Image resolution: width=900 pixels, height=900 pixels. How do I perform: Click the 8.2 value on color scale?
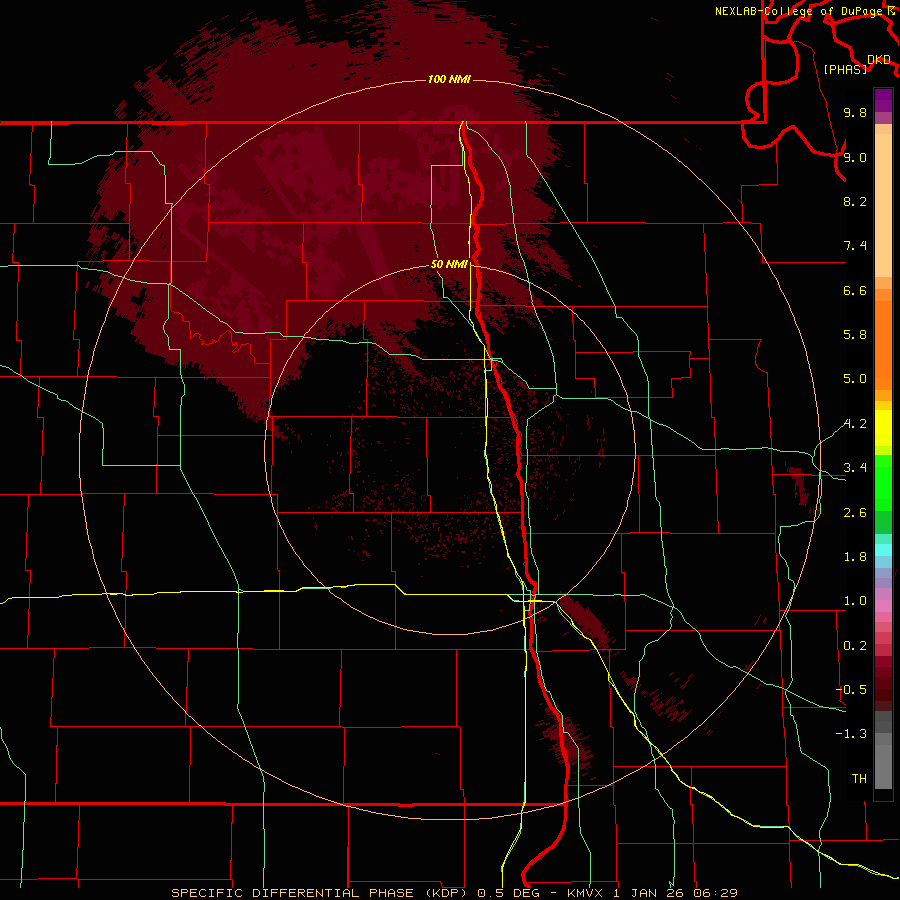pos(855,201)
